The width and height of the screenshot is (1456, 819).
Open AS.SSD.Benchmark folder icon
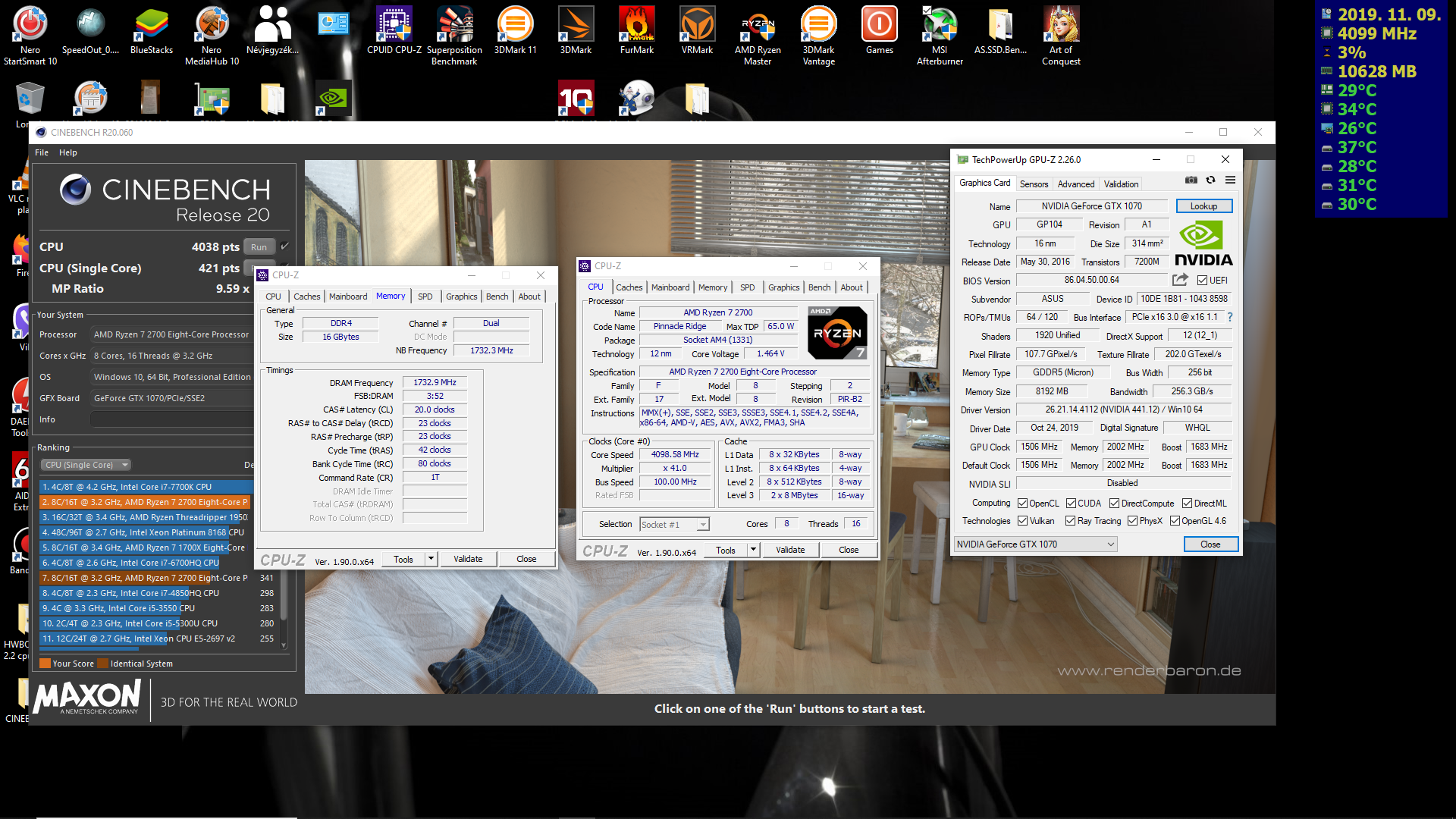(1000, 30)
